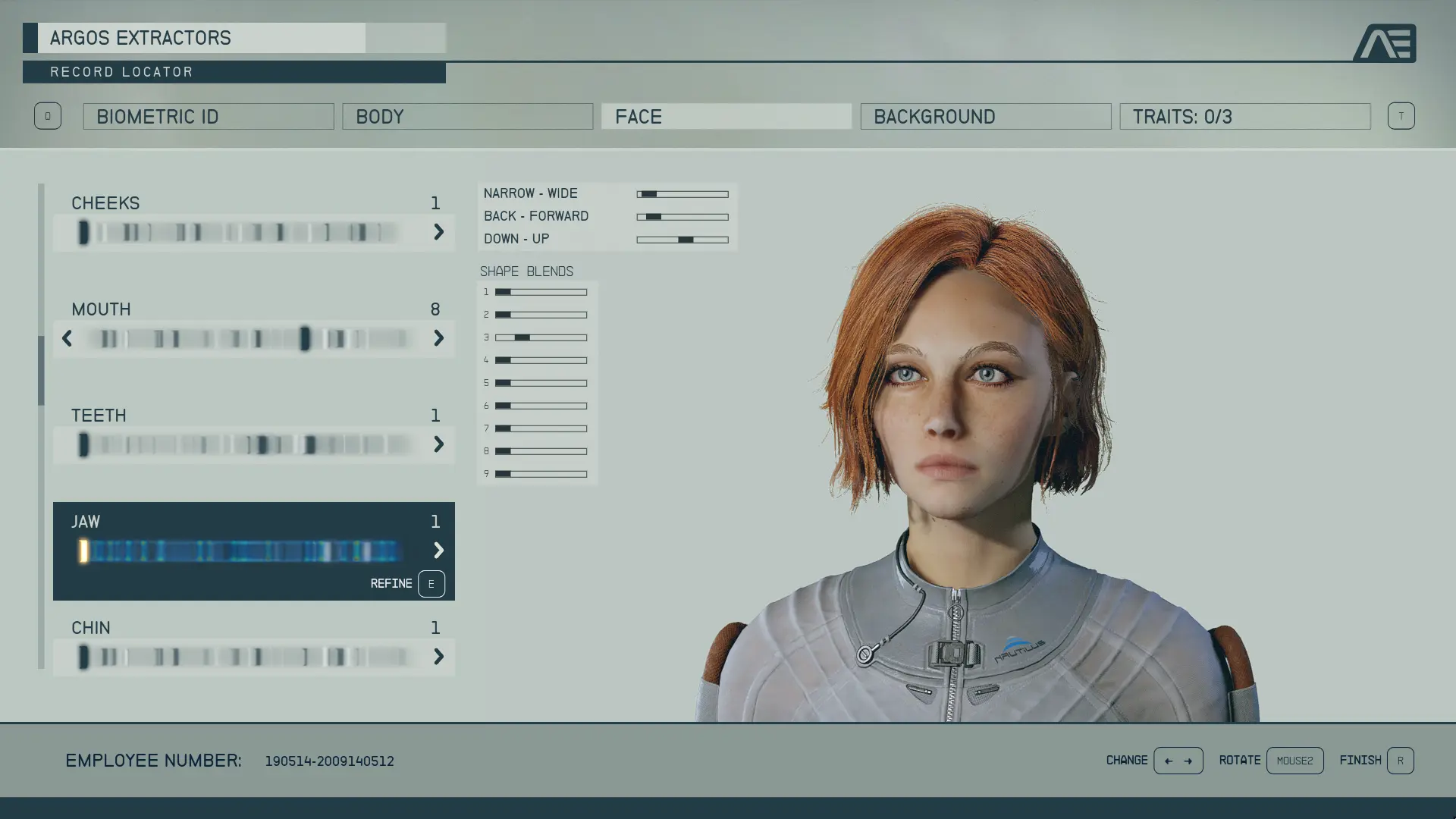Click the employee number 190514-2009140512

(x=329, y=761)
